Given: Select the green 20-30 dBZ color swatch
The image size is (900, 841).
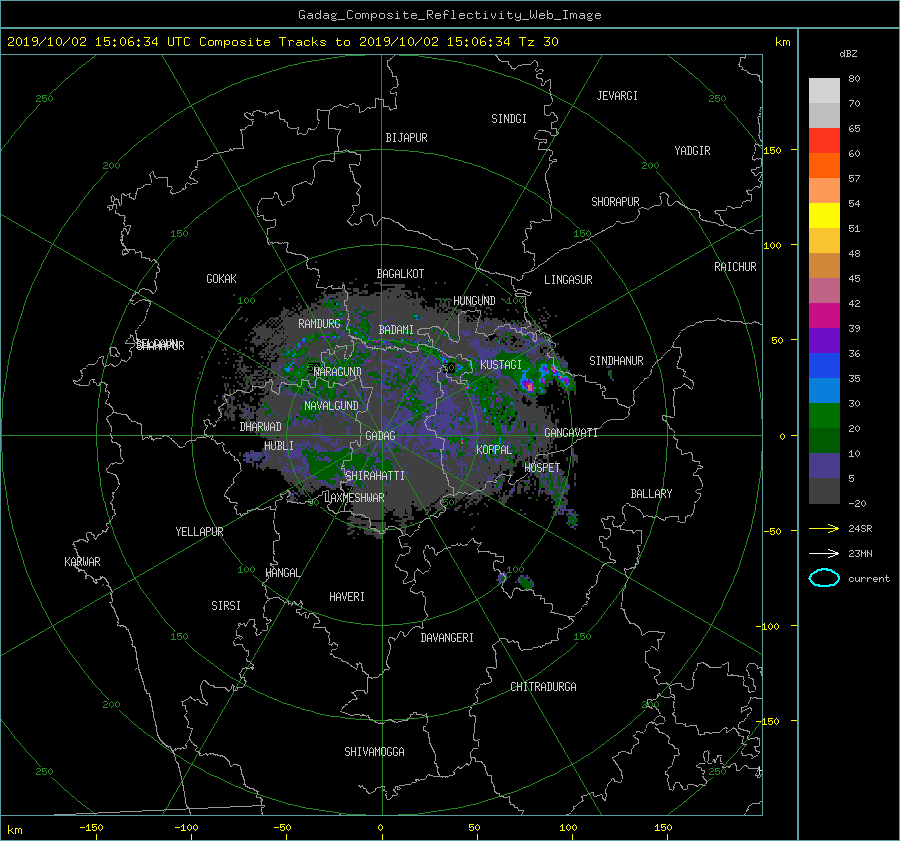Looking at the screenshot, I should pos(824,415).
